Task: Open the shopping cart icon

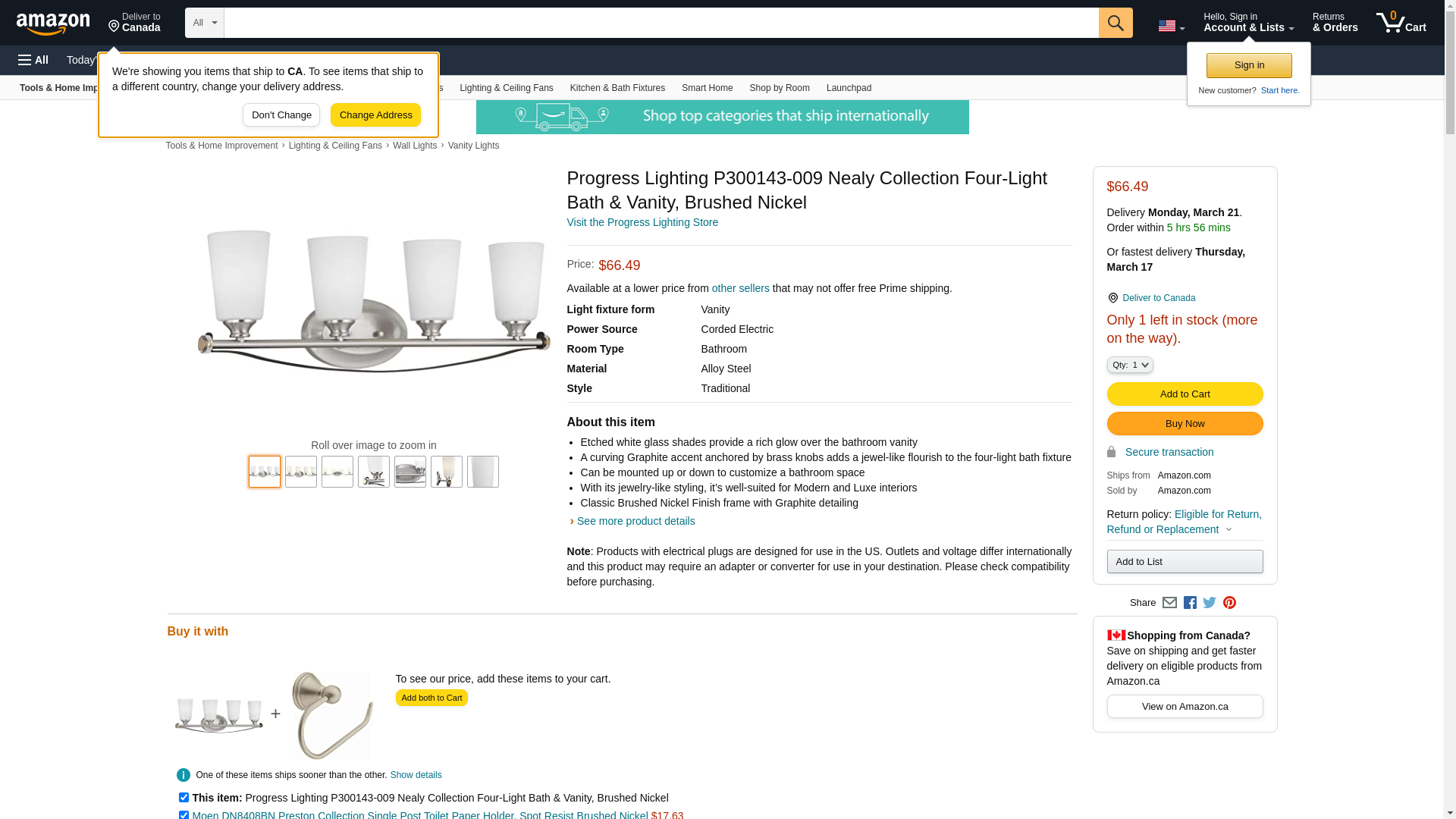Action: point(1400,23)
